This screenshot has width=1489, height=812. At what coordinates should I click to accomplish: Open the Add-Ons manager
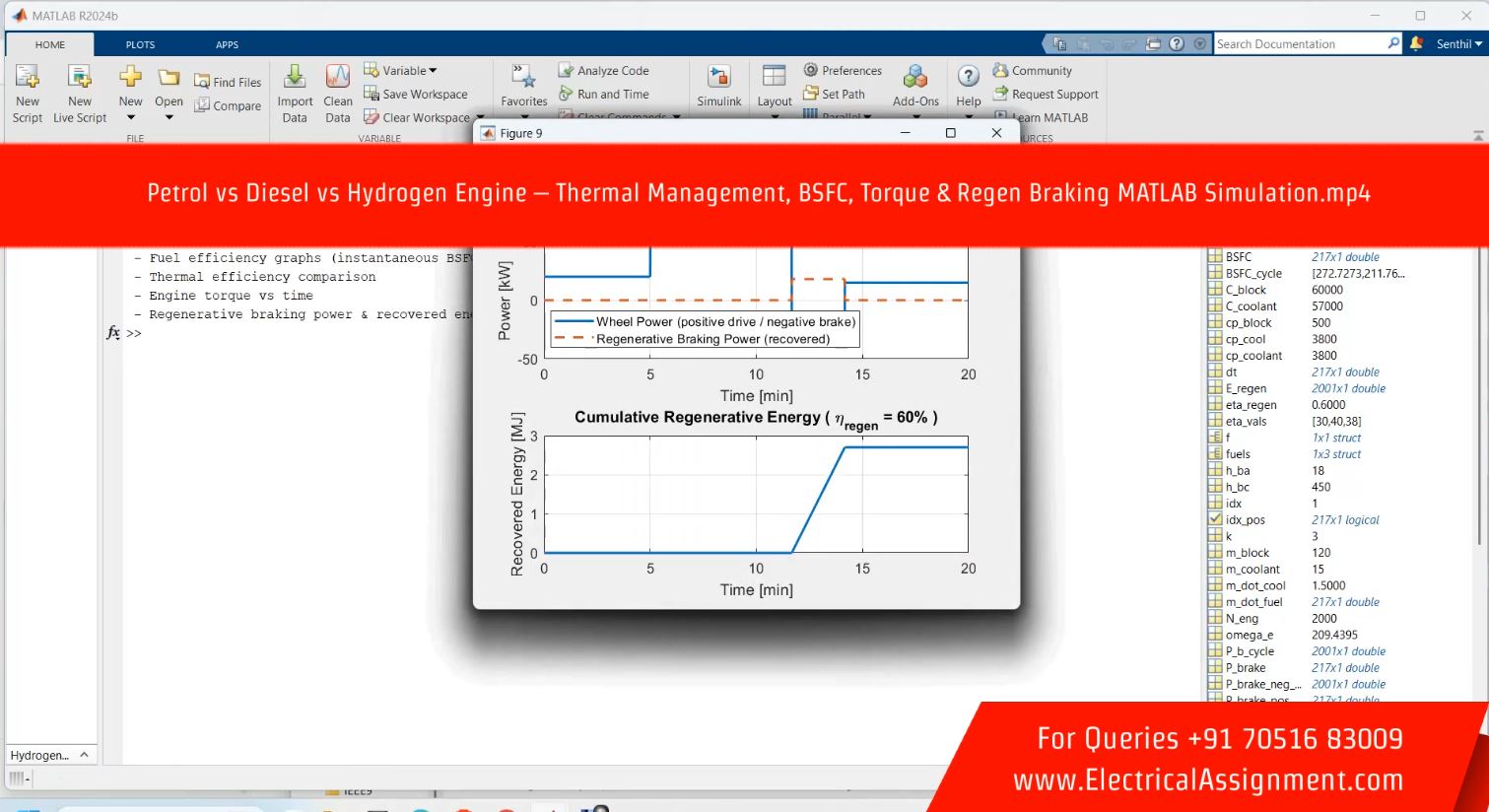pos(915,86)
